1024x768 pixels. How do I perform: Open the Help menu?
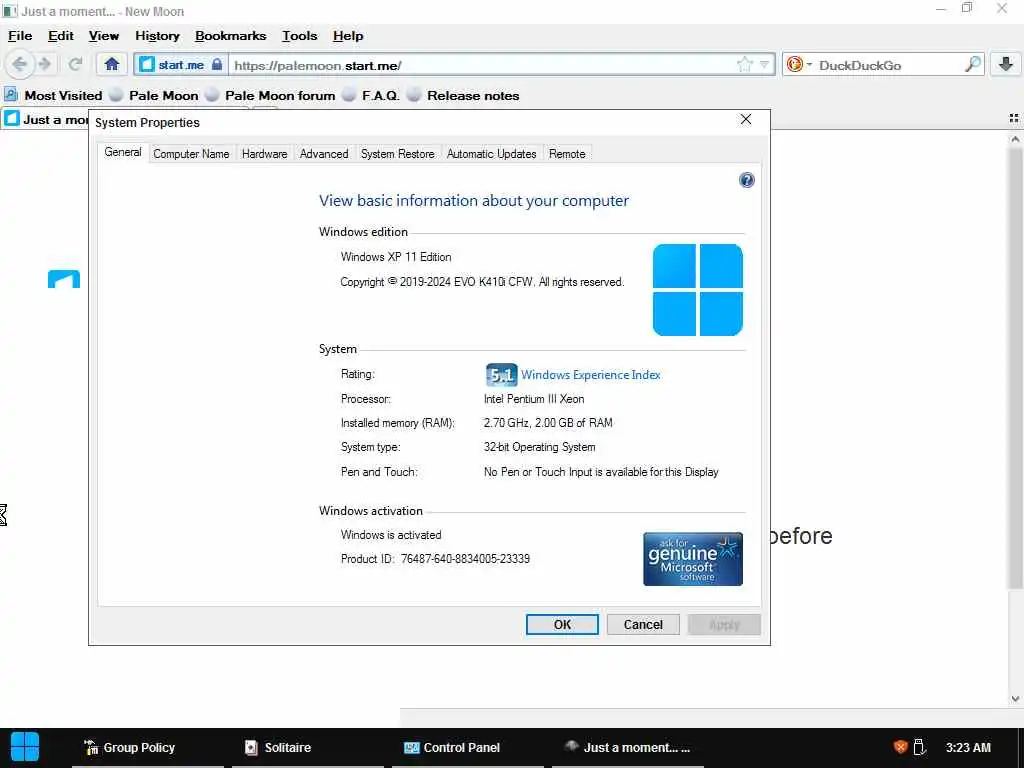pos(348,36)
